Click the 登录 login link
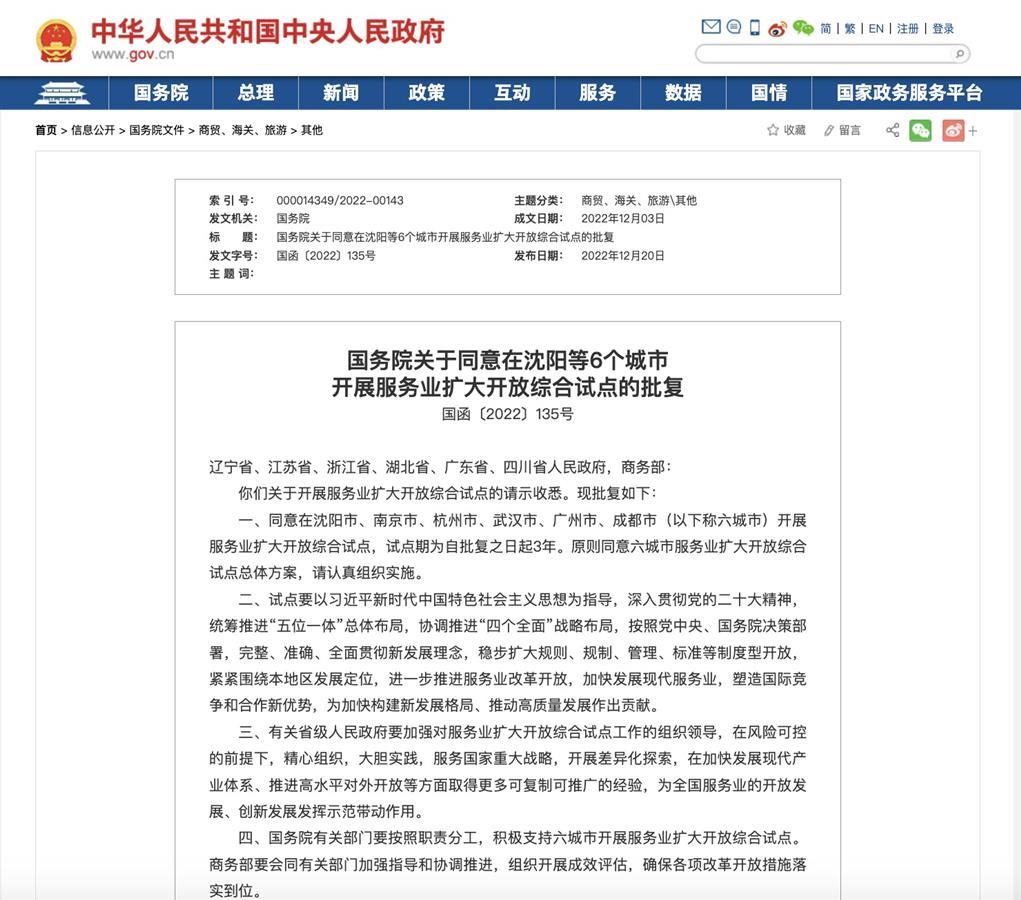The width and height of the screenshot is (1021, 900). tap(943, 29)
